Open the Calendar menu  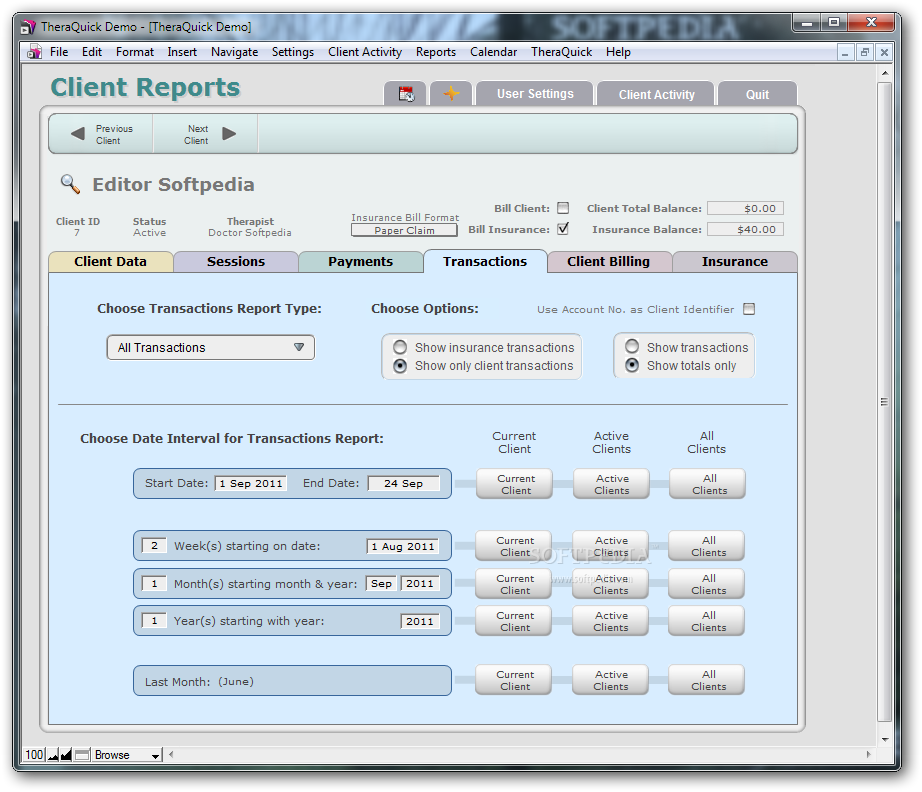[493, 52]
